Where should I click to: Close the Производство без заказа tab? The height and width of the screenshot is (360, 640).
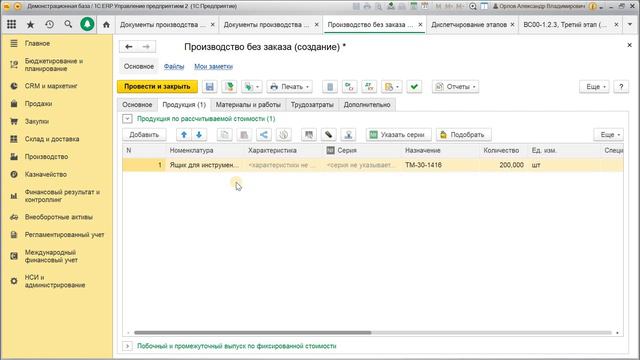coord(420,24)
